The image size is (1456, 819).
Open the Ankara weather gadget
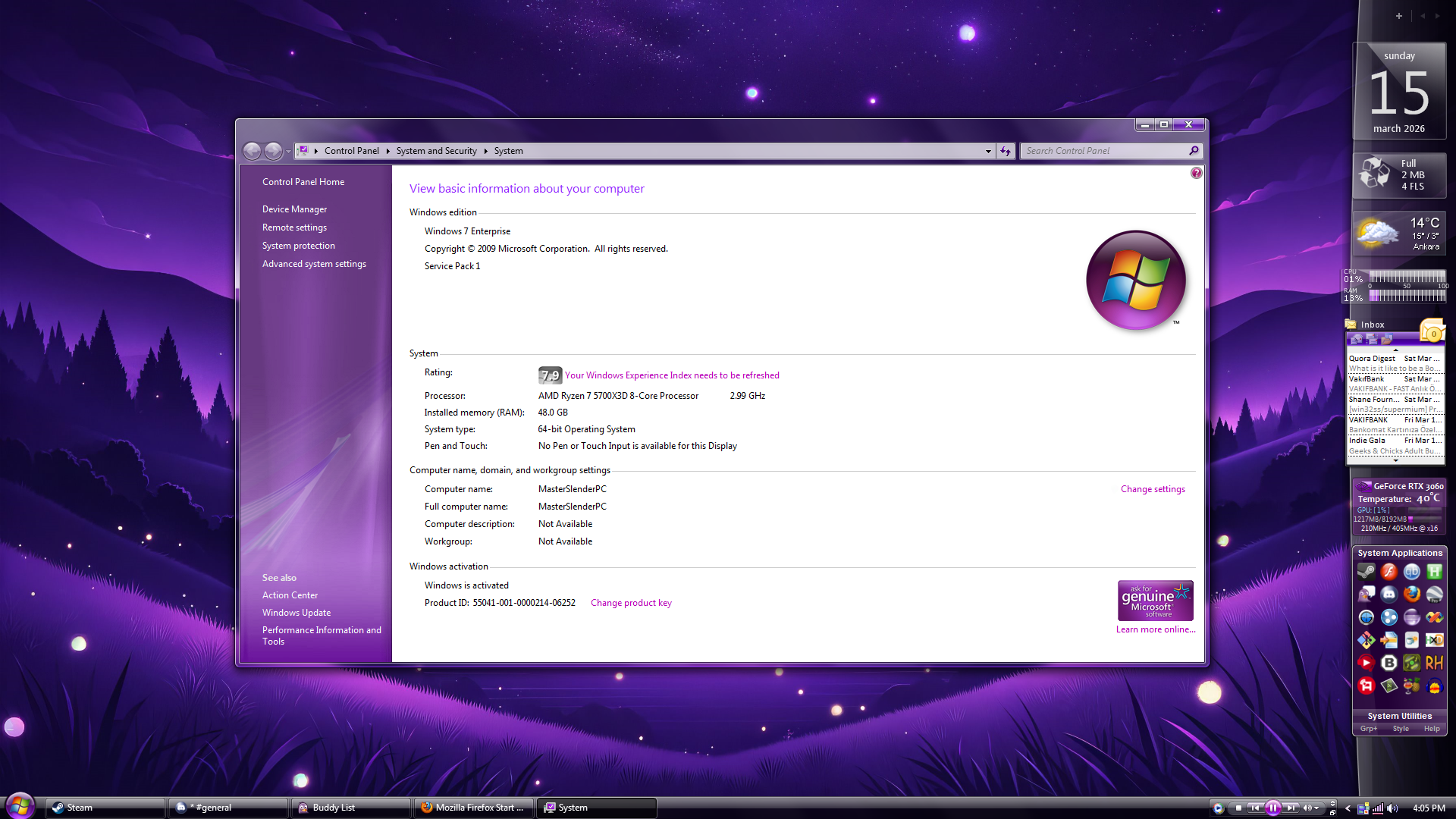coord(1400,233)
